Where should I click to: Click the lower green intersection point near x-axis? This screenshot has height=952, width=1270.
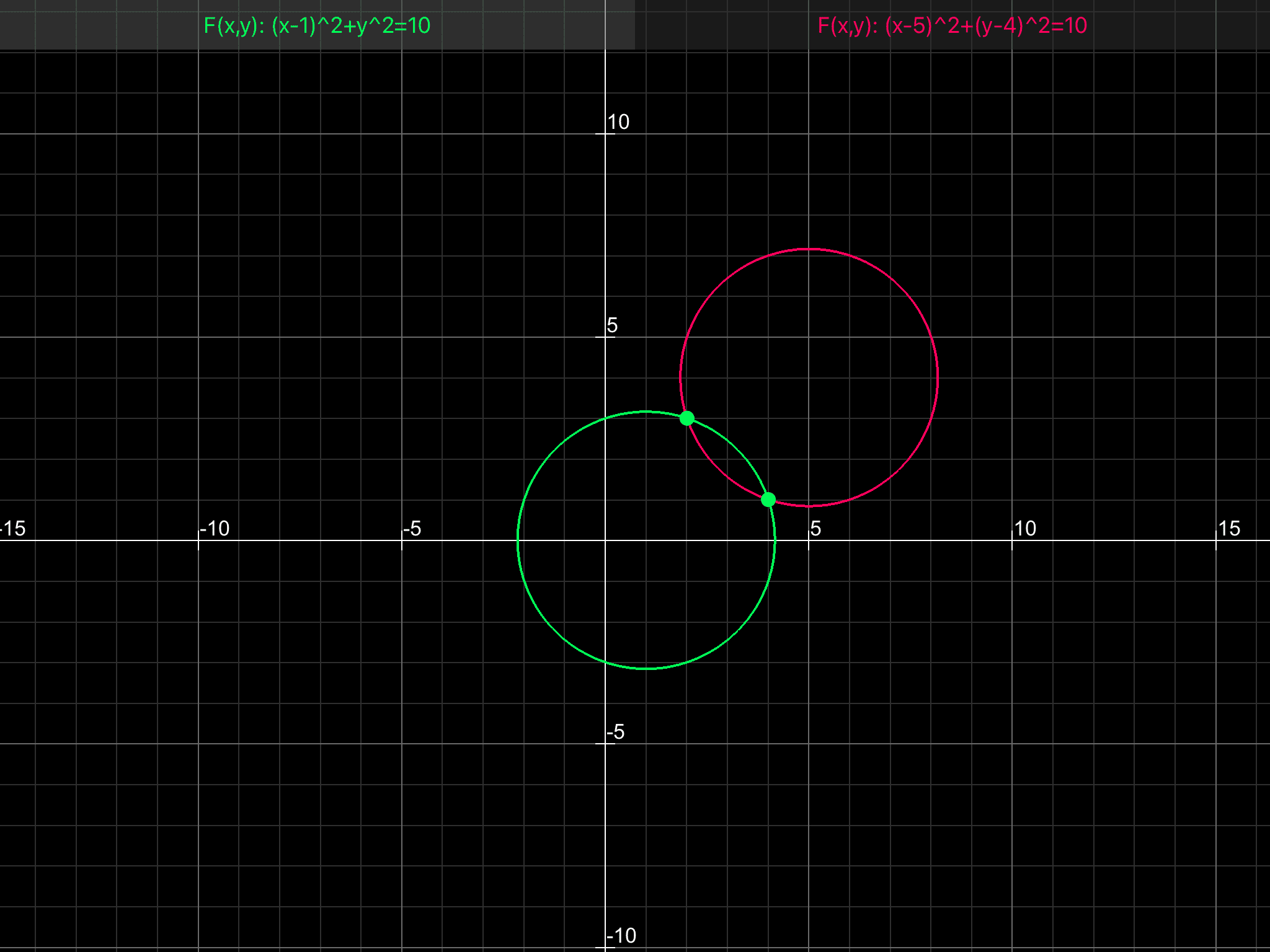[x=768, y=500]
